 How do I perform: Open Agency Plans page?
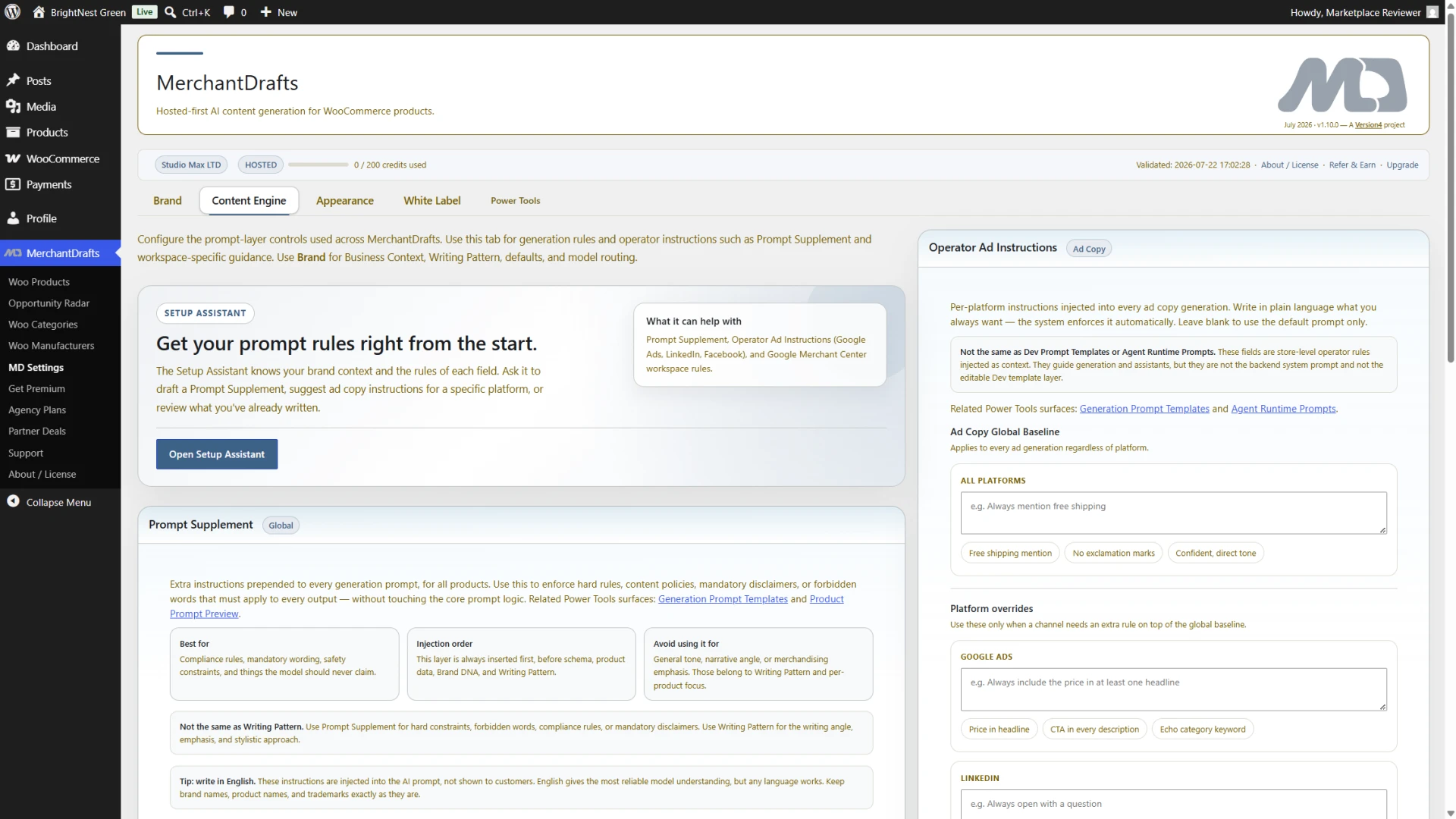pyautogui.click(x=37, y=409)
